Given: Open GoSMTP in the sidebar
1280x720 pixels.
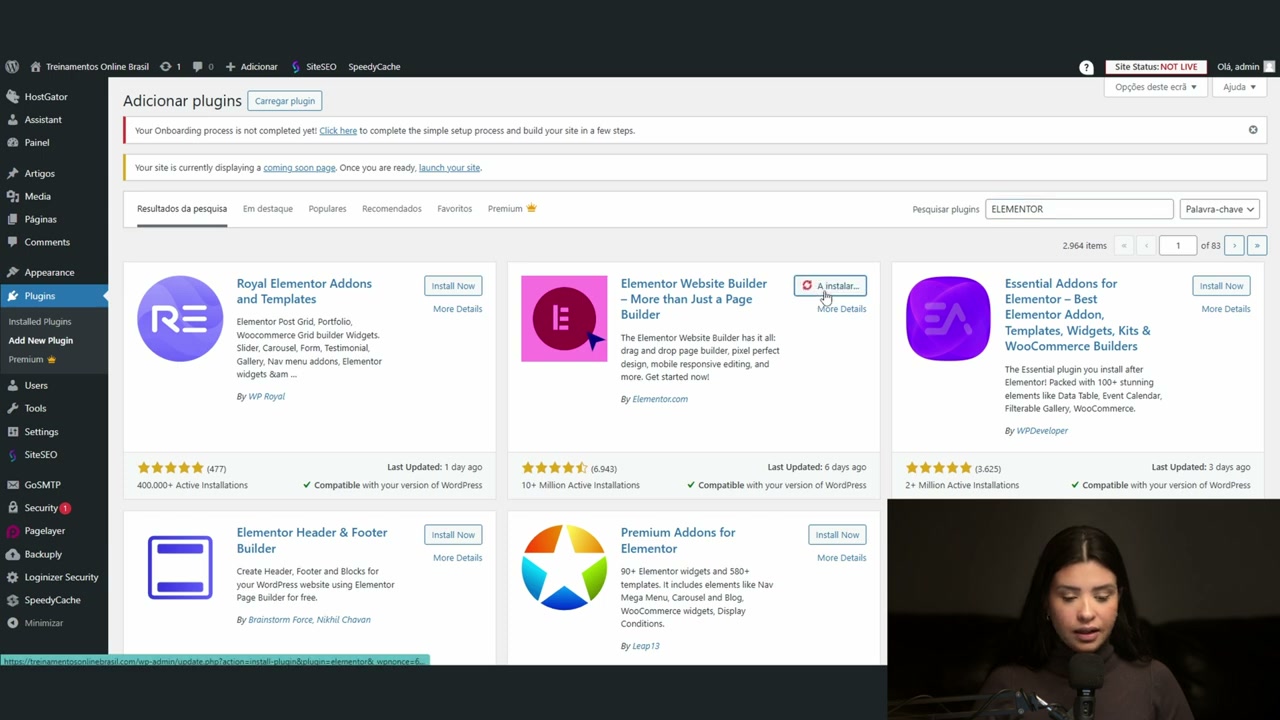Looking at the screenshot, I should tap(43, 485).
